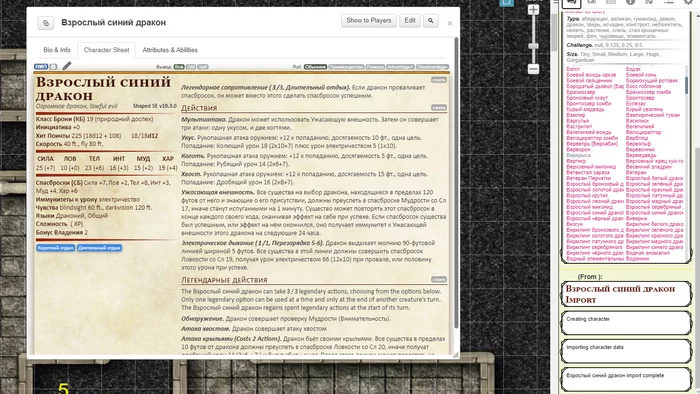Image resolution: width=700 pixels, height=394 pixels.
Task: Import monster Ветеран
Action: (x=636, y=172)
